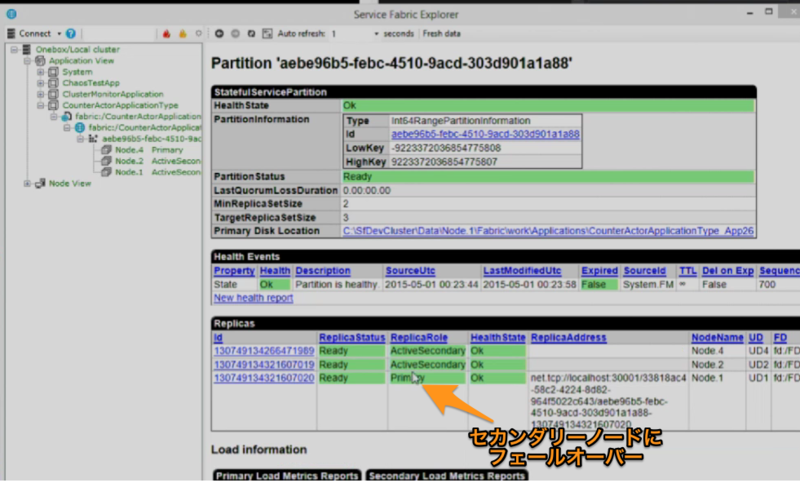
Task: Click the small heart health filter icon
Action: click(198, 34)
